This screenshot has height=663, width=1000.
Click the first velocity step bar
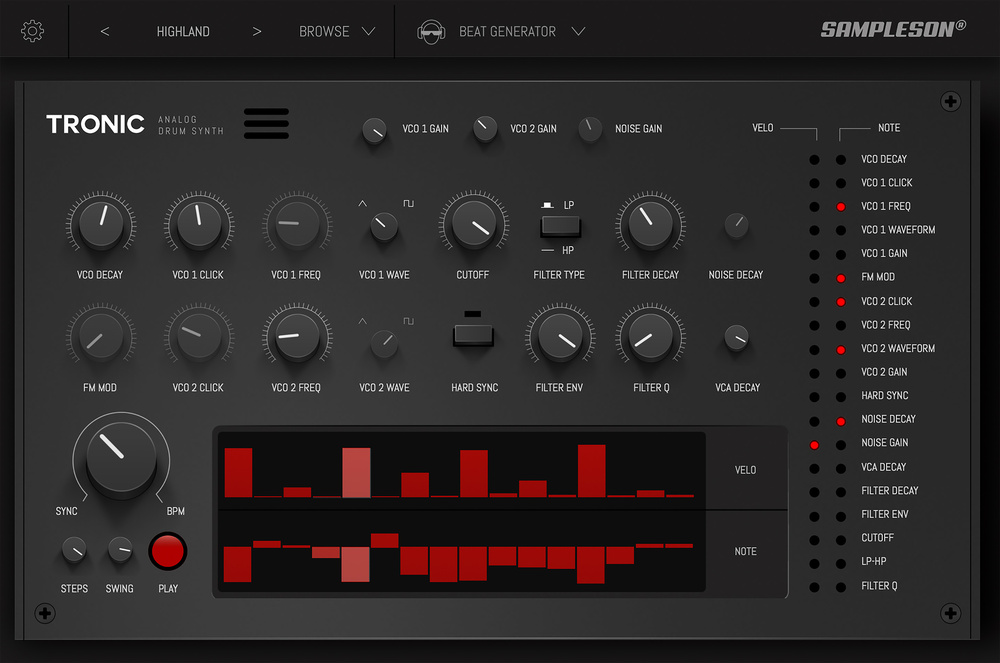(238, 472)
